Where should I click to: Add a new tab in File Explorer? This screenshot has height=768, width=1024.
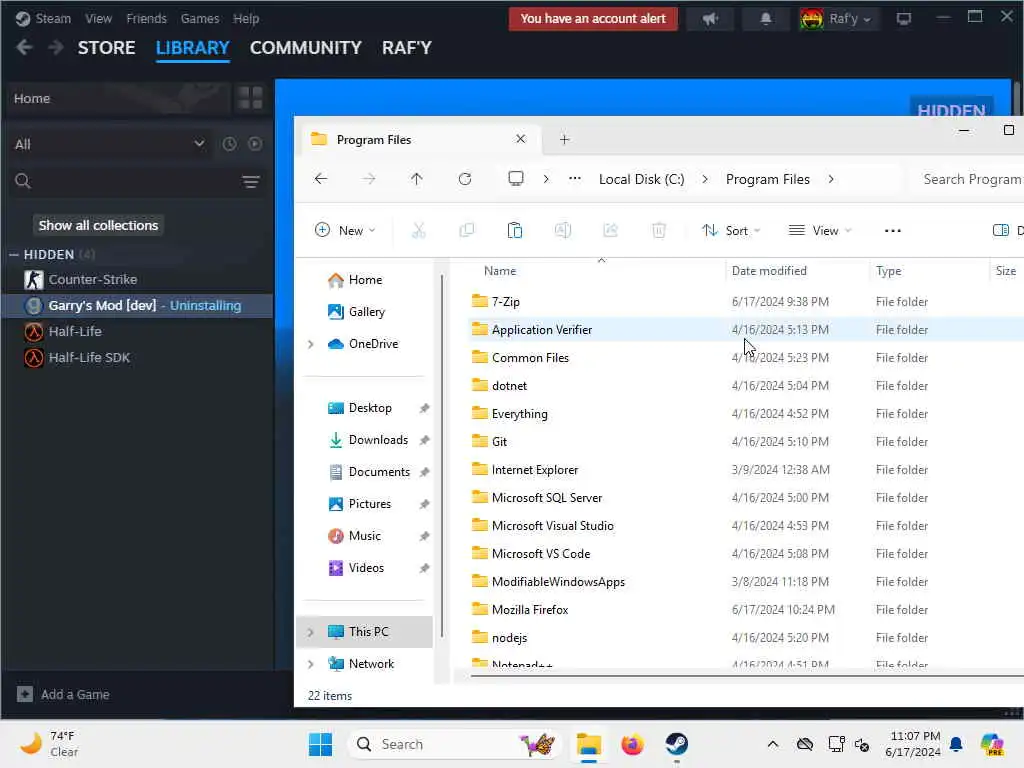pyautogui.click(x=565, y=139)
